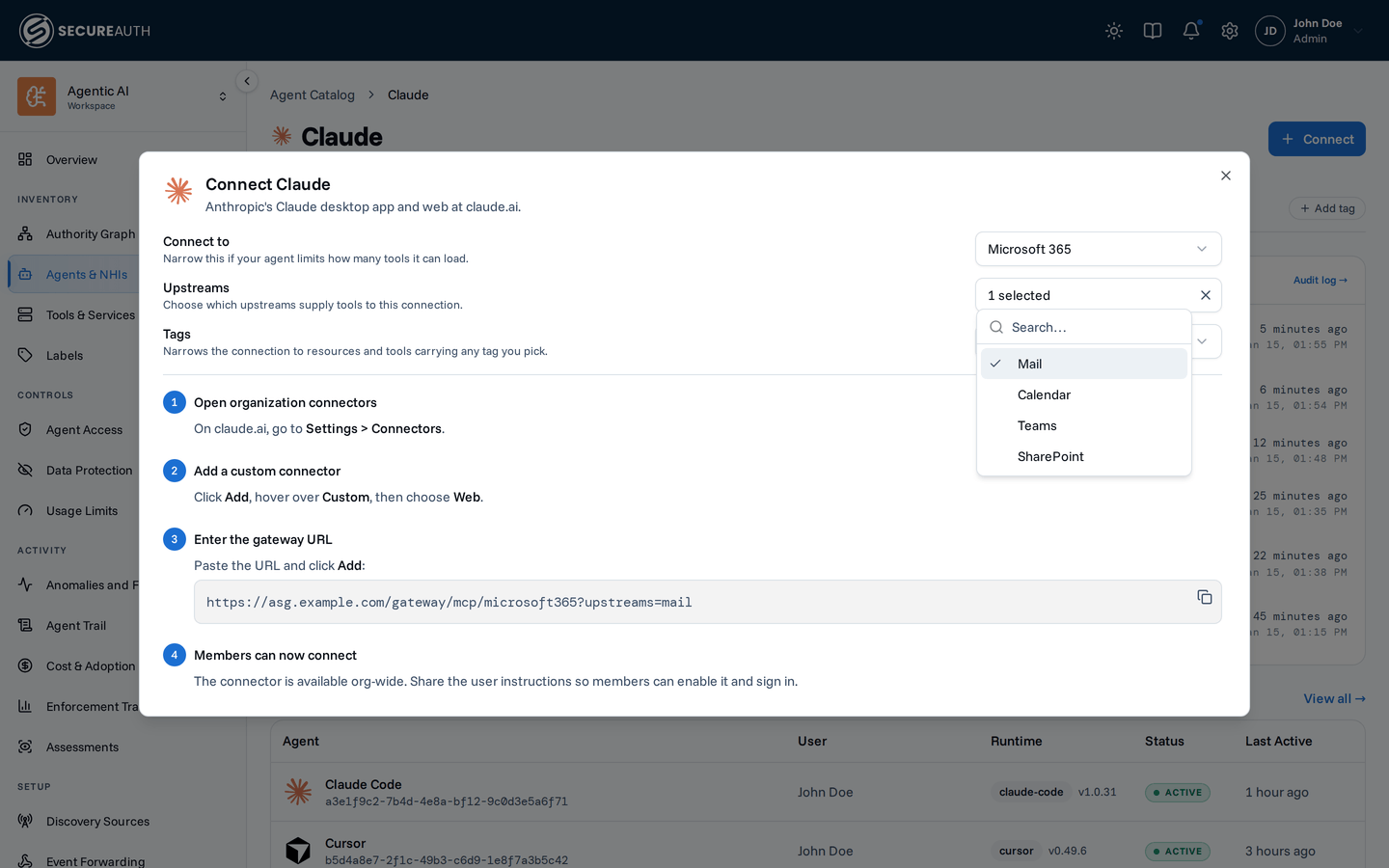The height and width of the screenshot is (868, 1389).
Task: Open the Audit log link
Action: [1321, 281]
